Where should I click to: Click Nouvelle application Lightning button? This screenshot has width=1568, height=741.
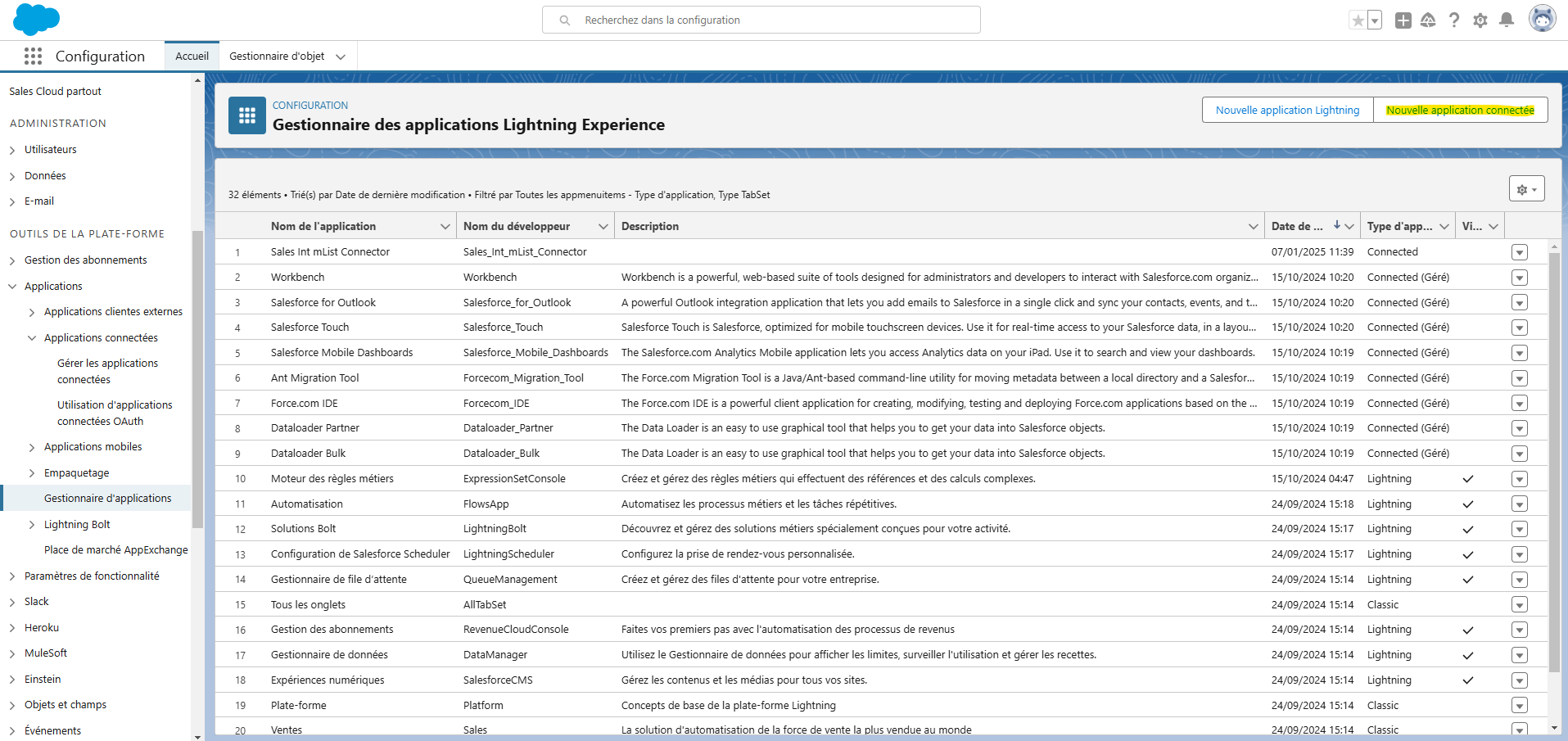point(1287,110)
